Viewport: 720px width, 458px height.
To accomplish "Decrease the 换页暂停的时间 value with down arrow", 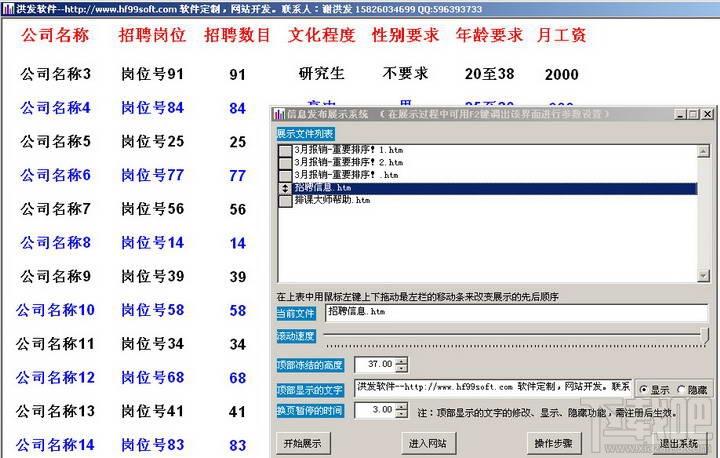I will [401, 413].
